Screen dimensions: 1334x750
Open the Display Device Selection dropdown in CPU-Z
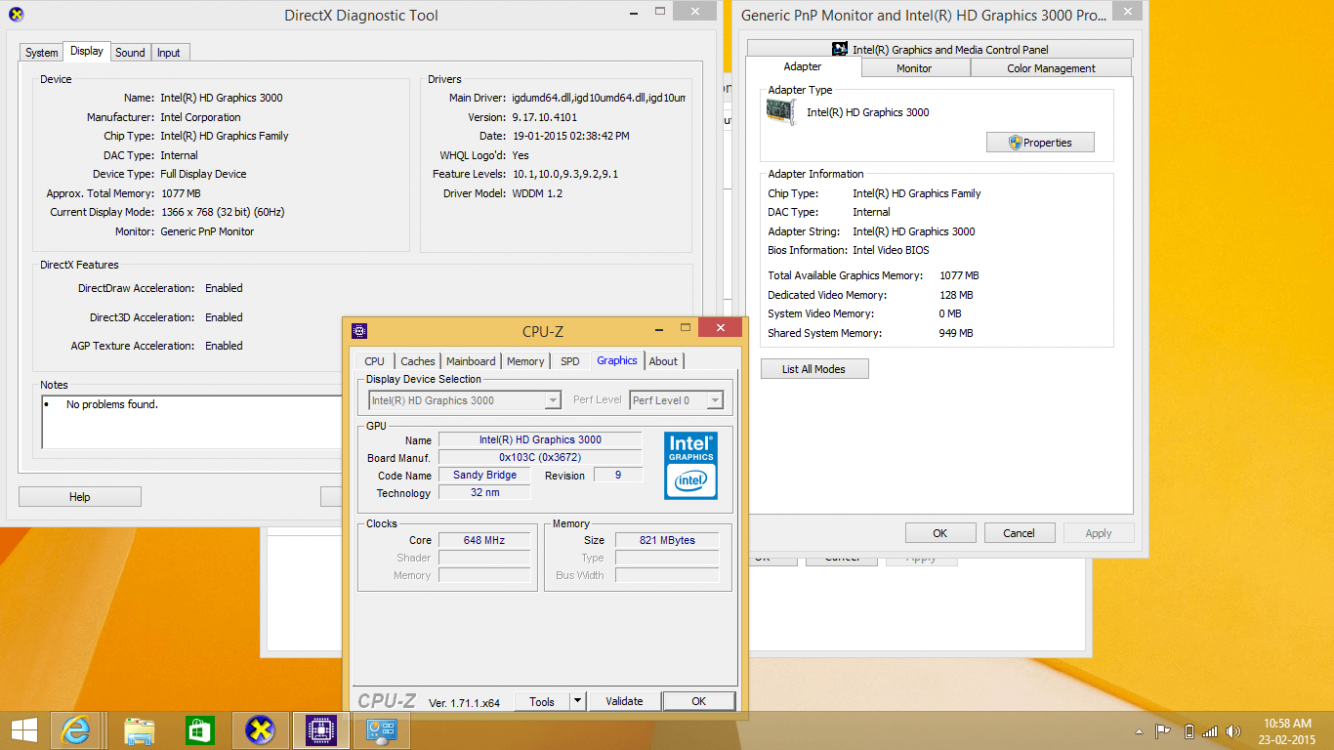552,399
